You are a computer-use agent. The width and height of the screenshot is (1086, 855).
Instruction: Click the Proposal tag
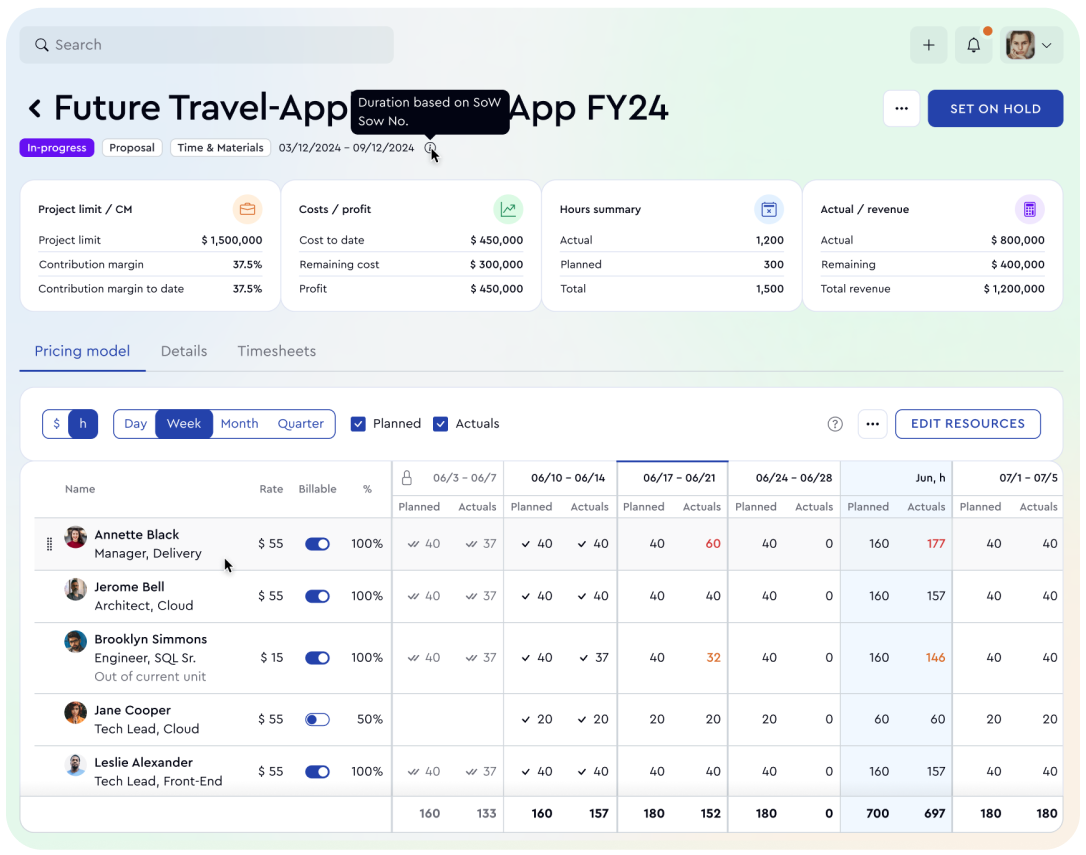pos(132,148)
